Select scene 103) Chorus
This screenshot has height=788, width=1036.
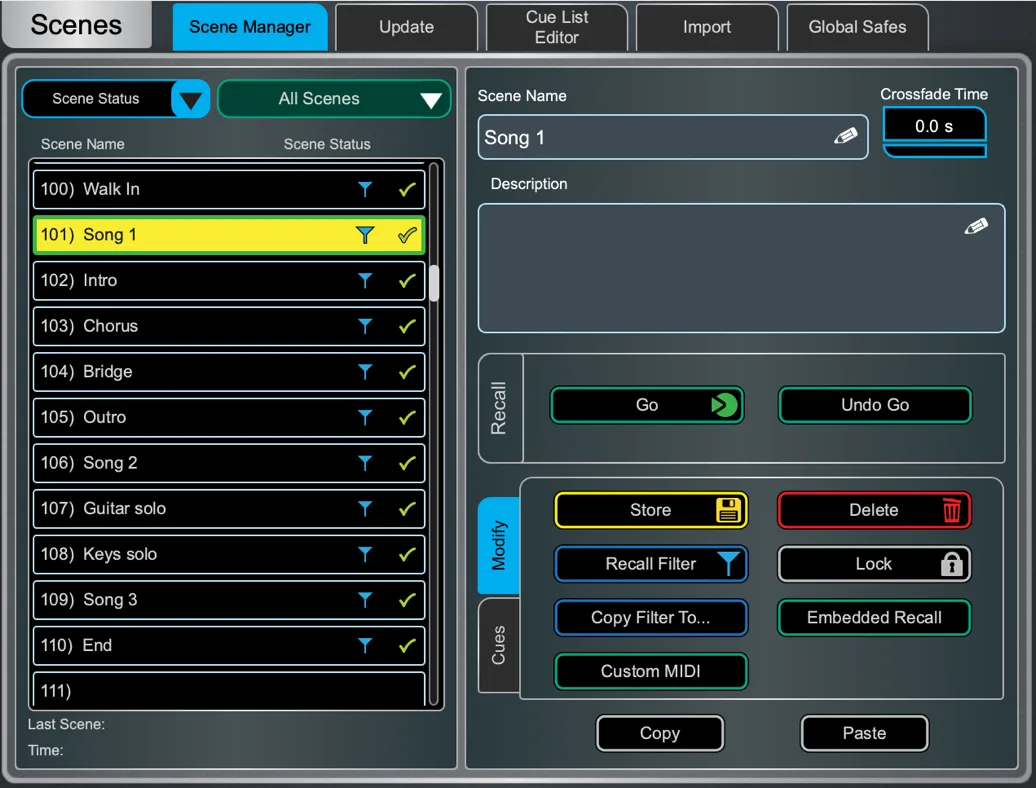(229, 326)
